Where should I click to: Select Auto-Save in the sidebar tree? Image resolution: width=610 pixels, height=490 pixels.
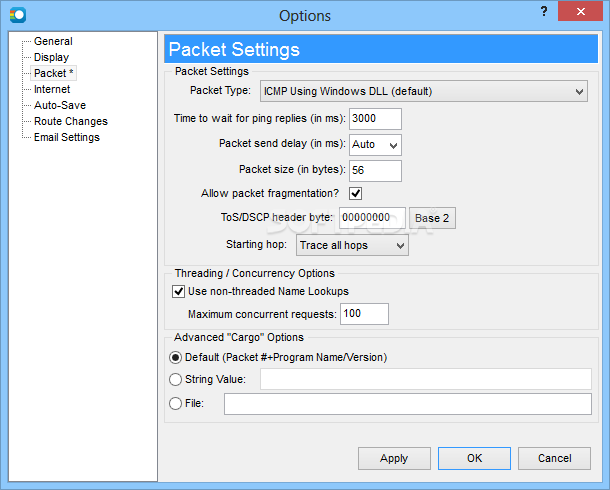(60, 105)
